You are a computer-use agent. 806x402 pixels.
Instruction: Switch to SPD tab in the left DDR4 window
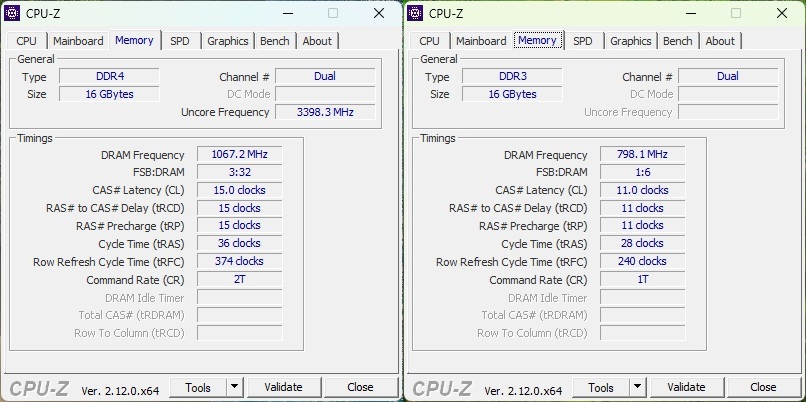tap(179, 41)
